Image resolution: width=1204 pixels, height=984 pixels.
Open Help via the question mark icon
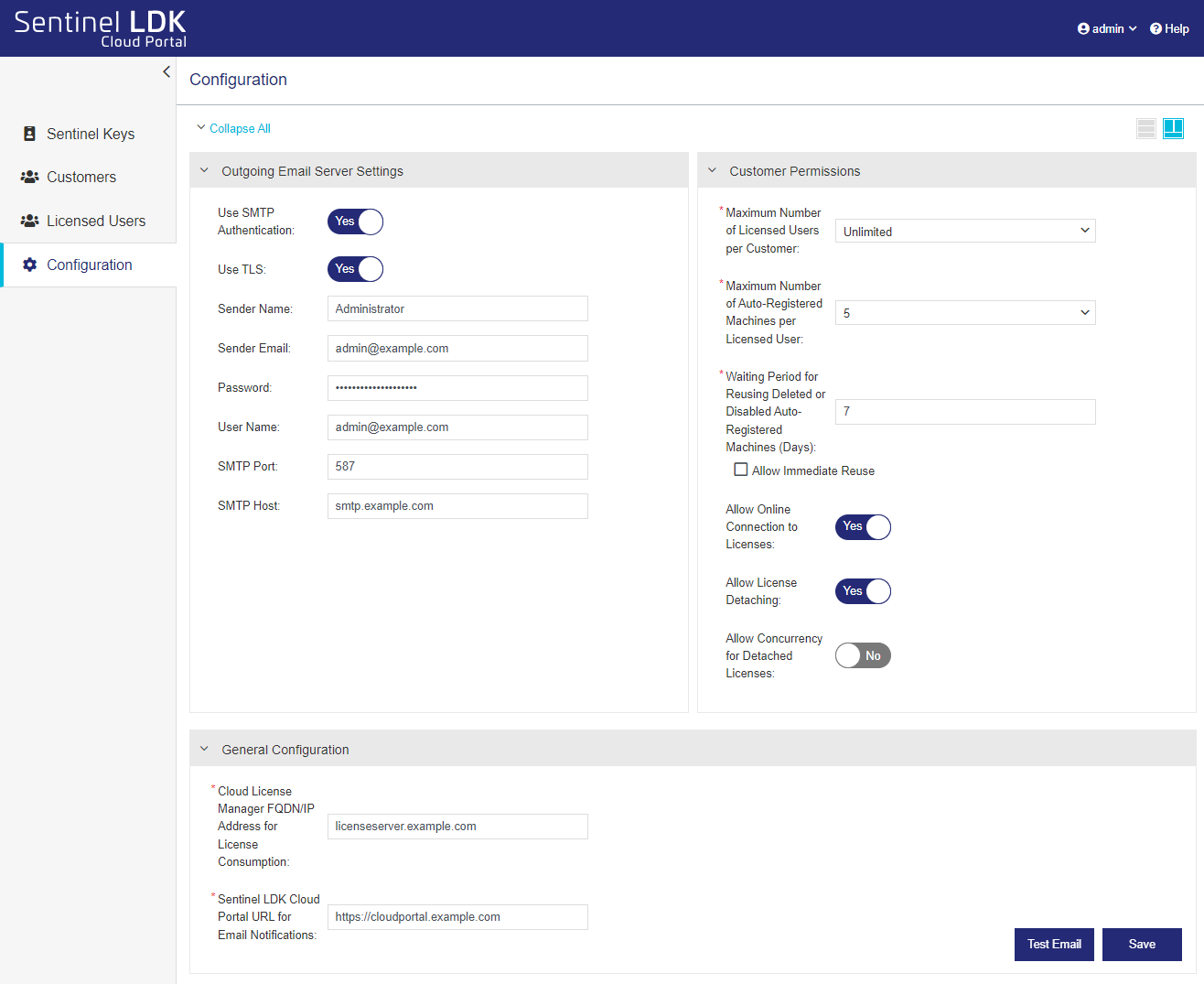coord(1156,28)
